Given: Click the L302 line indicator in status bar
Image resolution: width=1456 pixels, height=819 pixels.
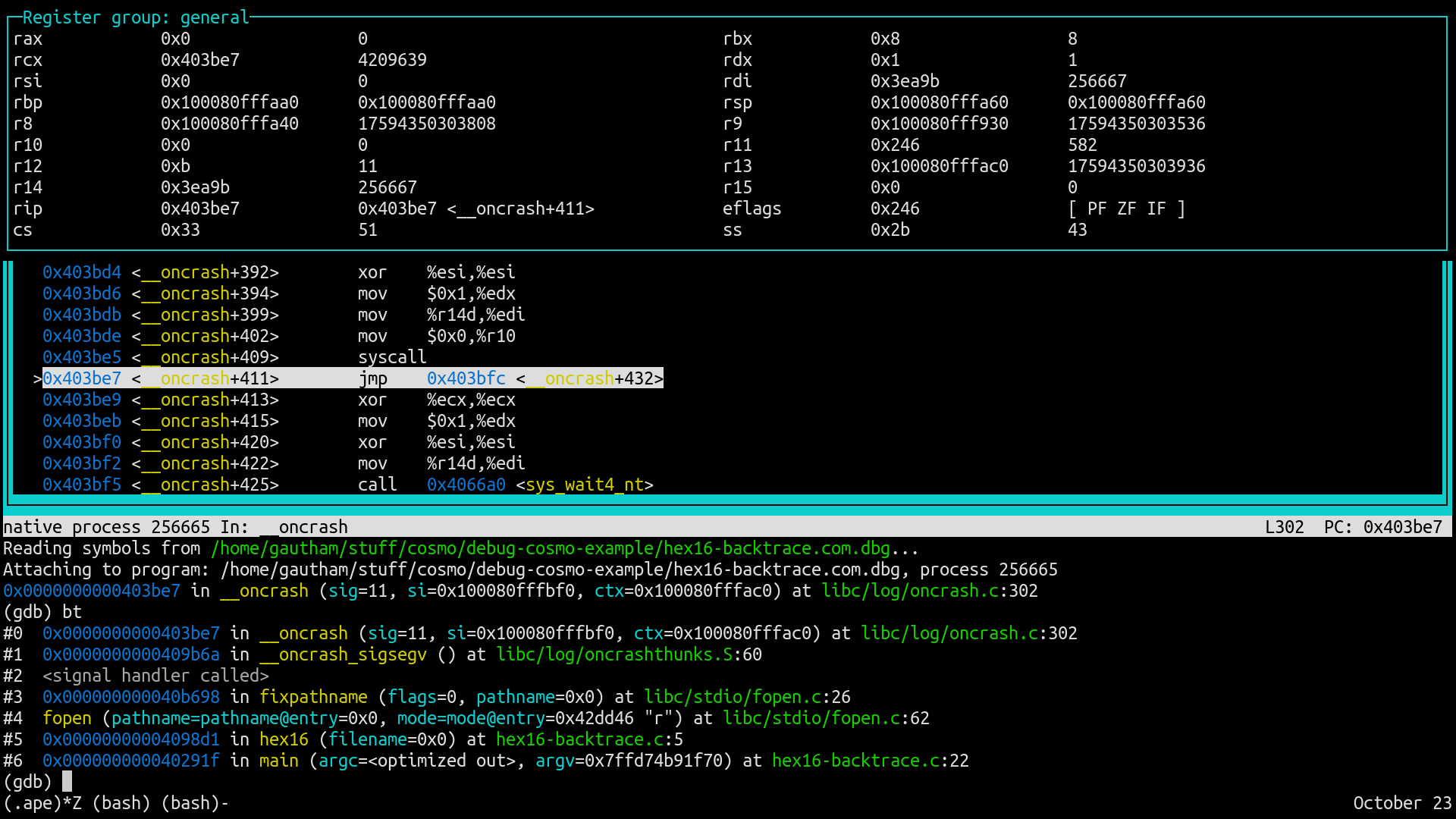Looking at the screenshot, I should tap(1284, 527).
